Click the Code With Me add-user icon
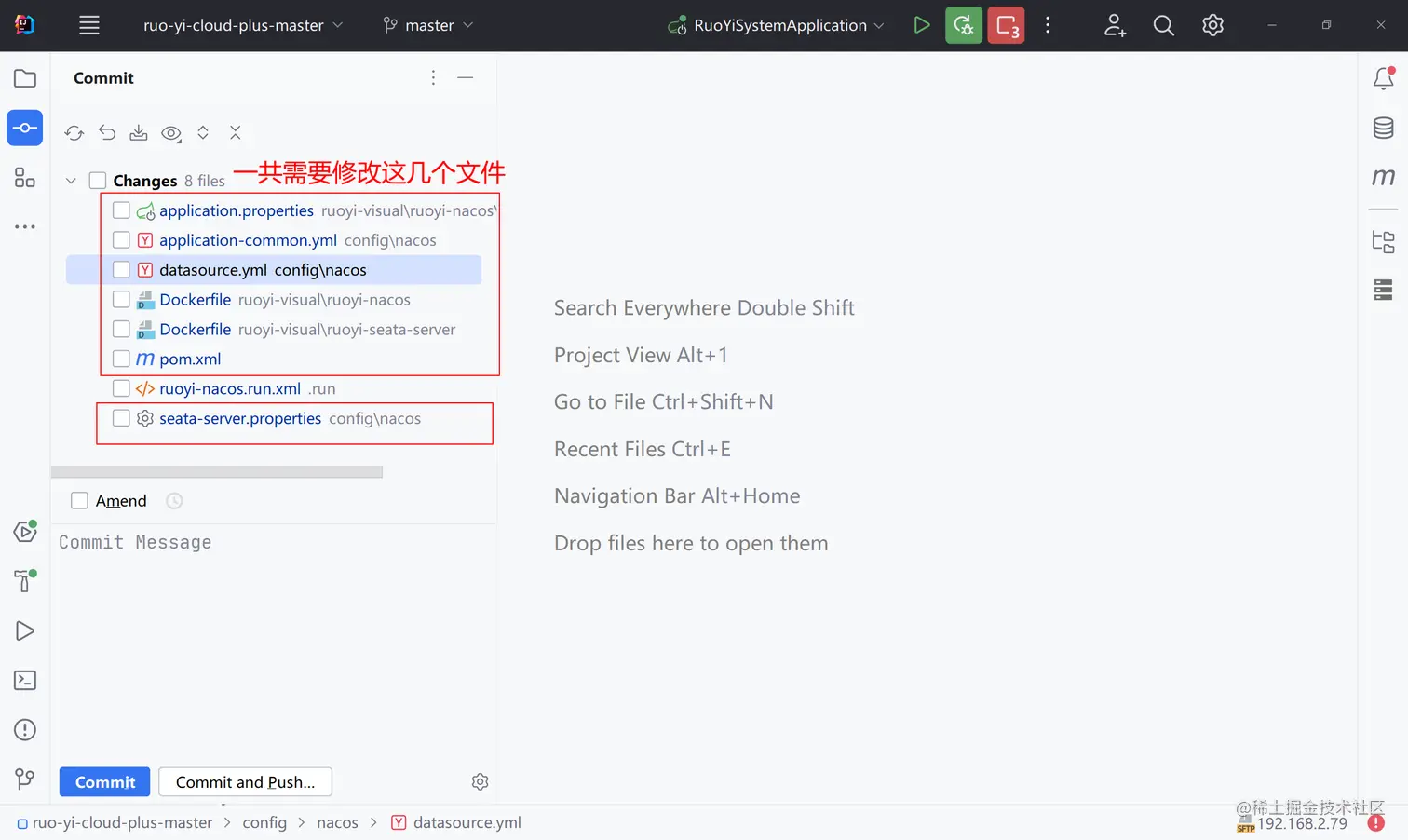Viewport: 1408px width, 840px height. point(1115,25)
